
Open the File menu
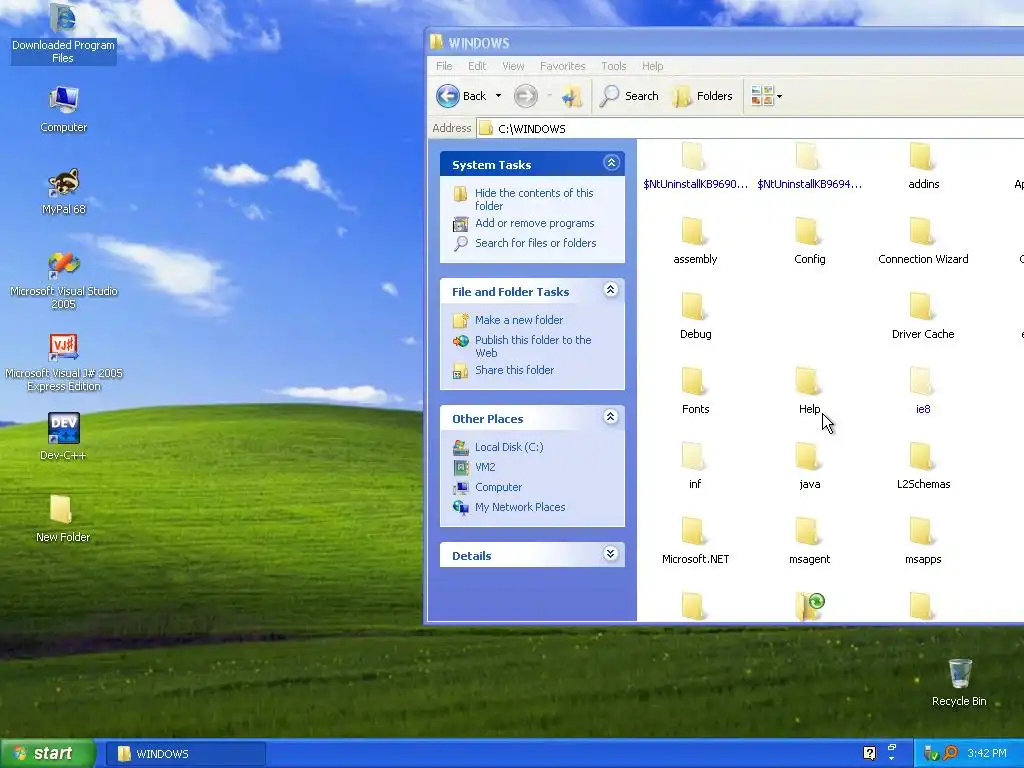pos(444,66)
